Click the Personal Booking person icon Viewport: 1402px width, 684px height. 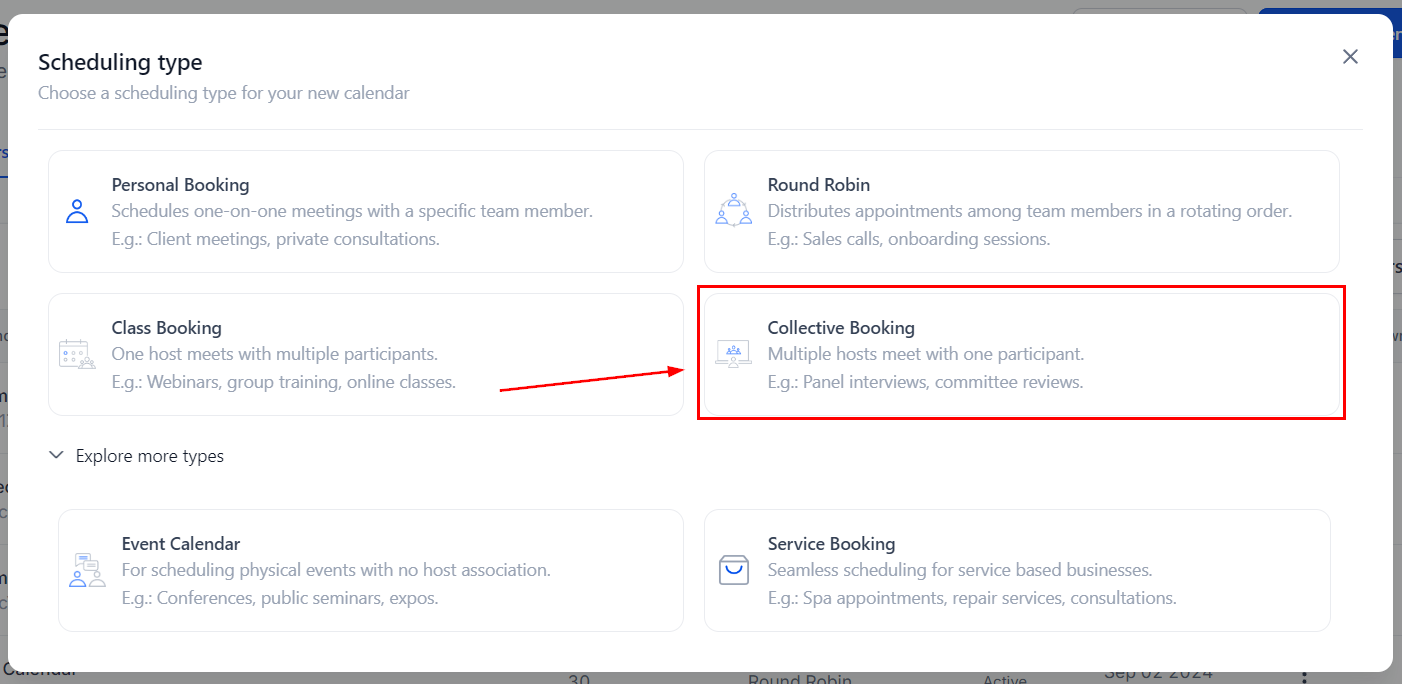click(x=77, y=211)
